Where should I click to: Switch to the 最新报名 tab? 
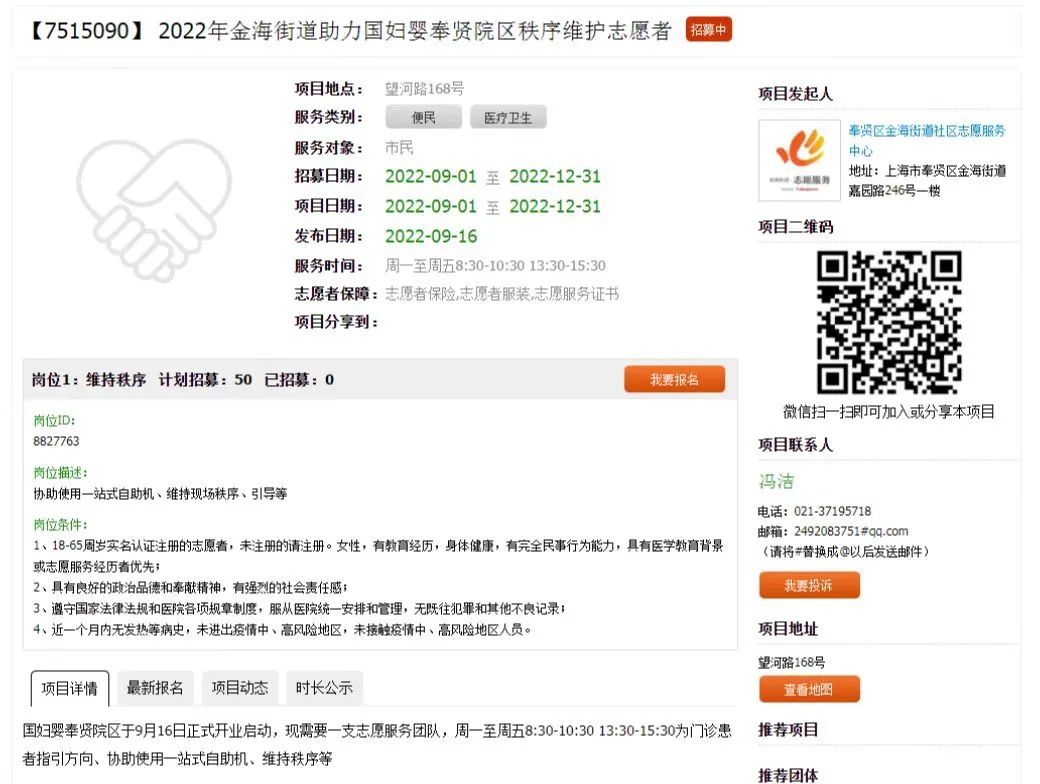(x=155, y=688)
